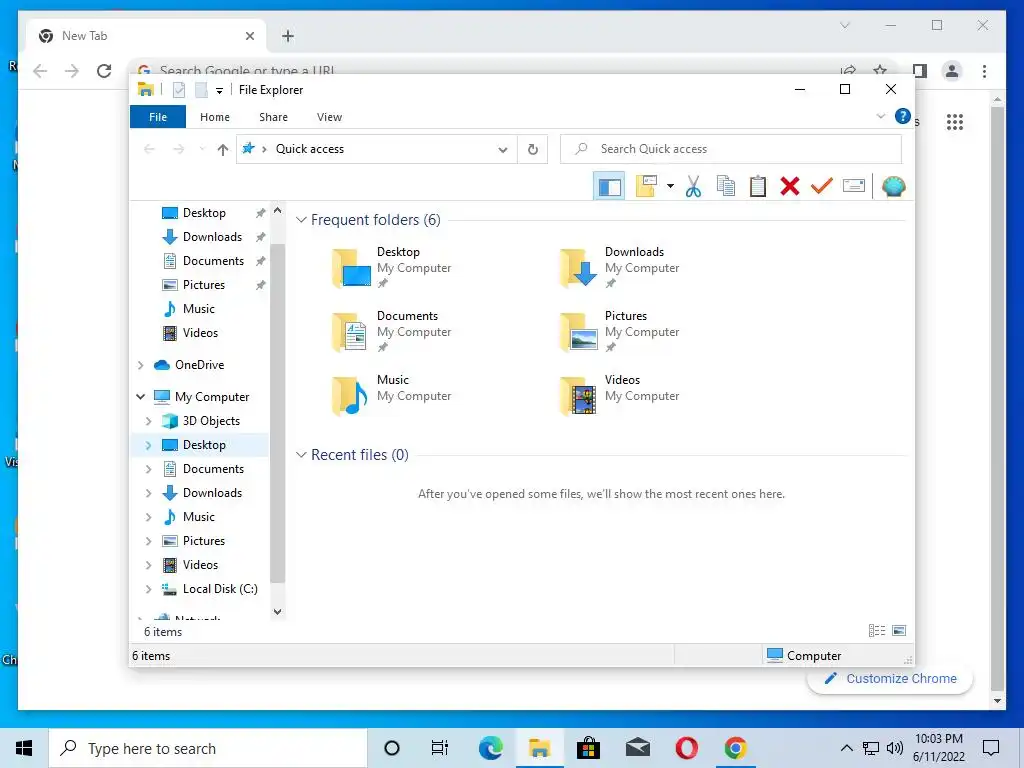The height and width of the screenshot is (768, 1024).
Task: Open Windows Start menu
Action: click(24, 748)
